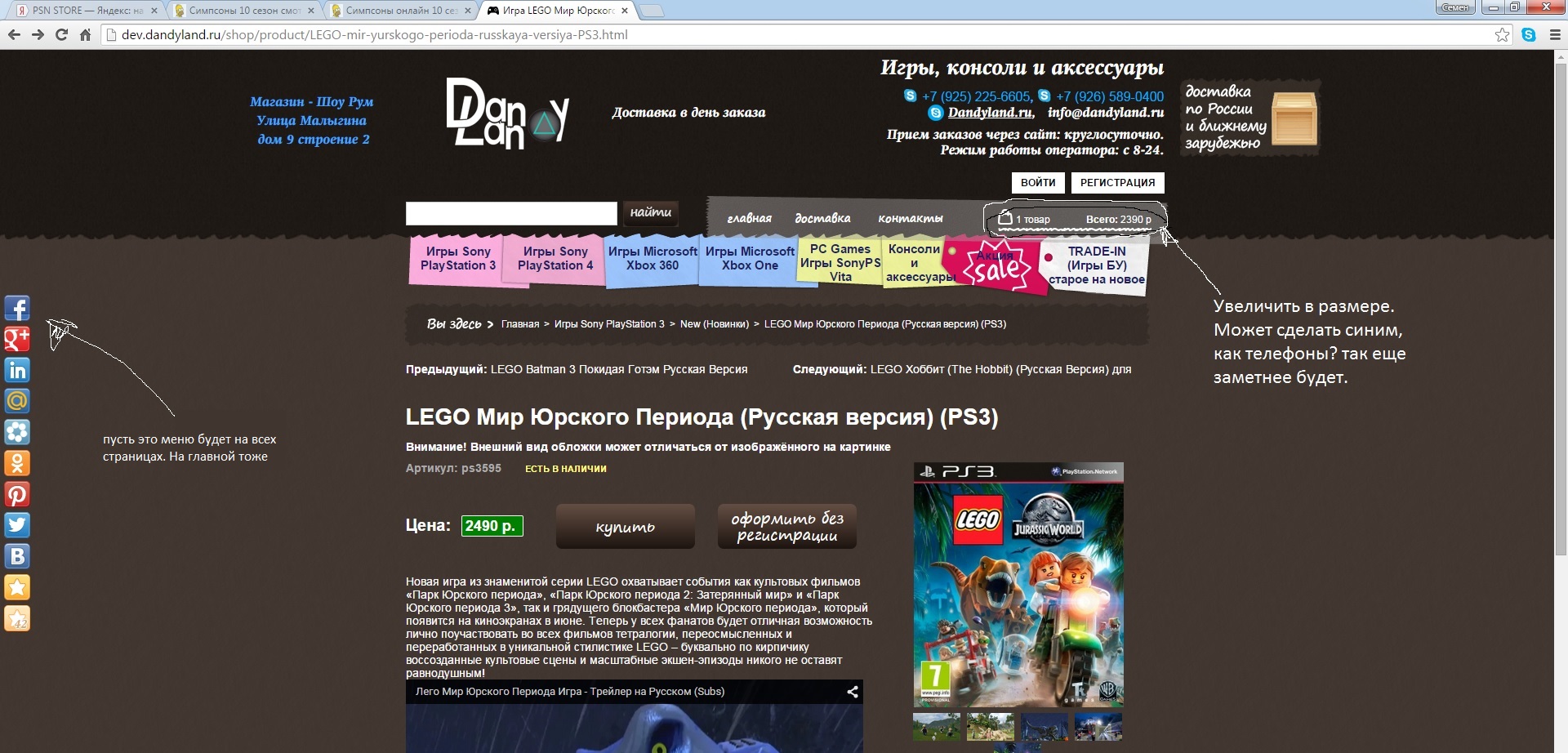Click the pale star counter icon showing 42
Viewport: 1568px width, 753px height.
17,618
